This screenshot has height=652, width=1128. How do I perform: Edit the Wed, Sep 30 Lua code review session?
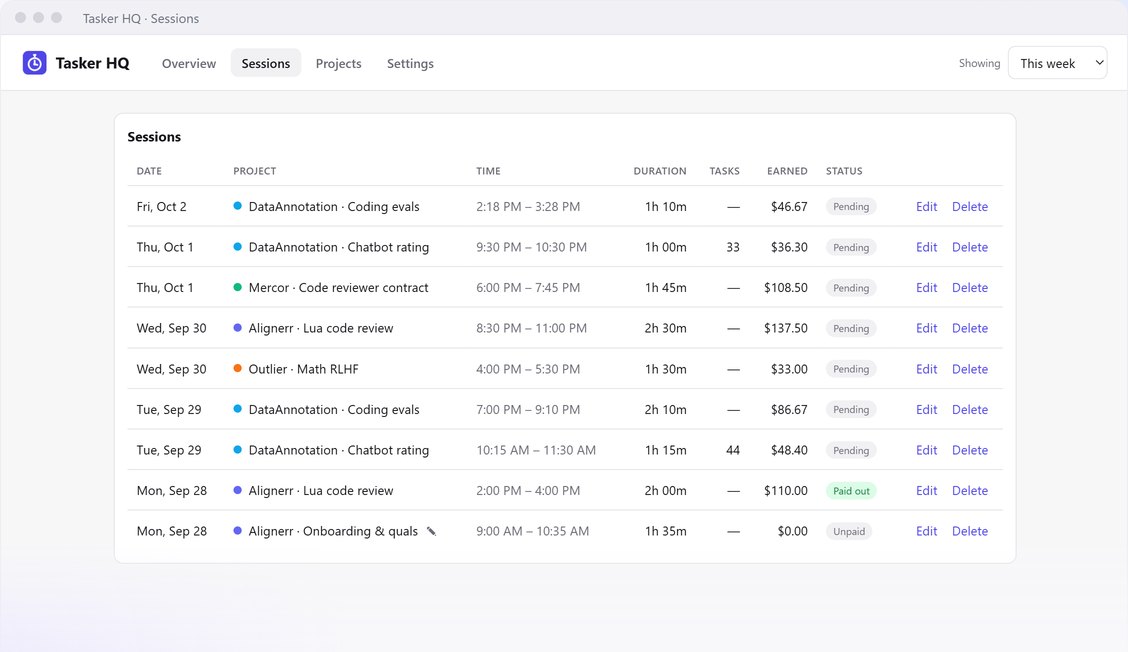click(x=926, y=328)
